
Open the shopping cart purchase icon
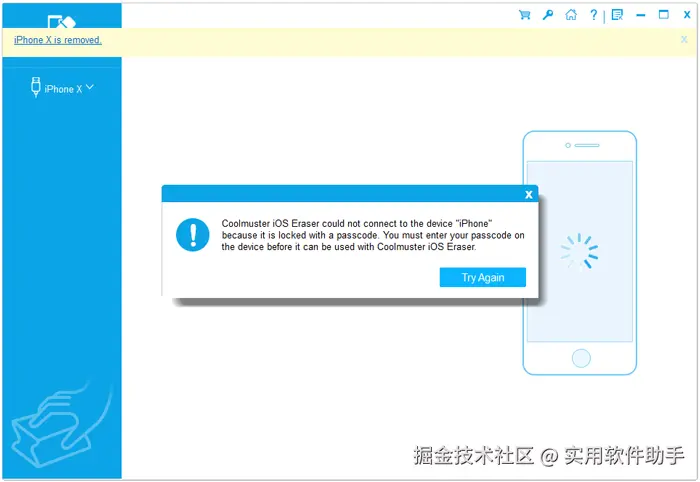pos(525,15)
